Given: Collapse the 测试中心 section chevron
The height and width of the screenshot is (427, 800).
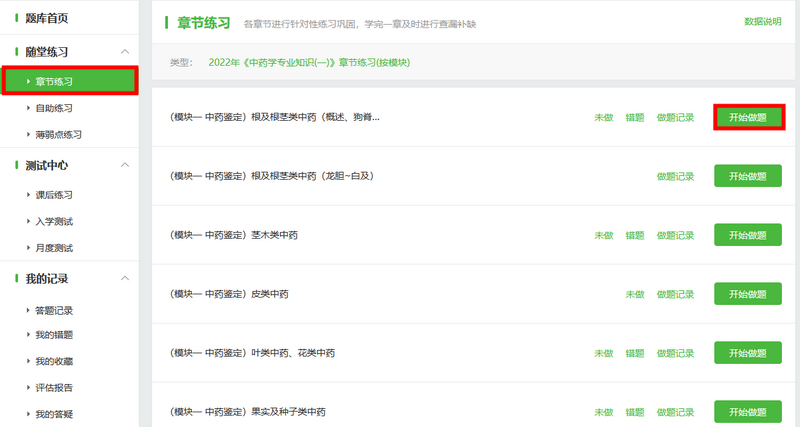Looking at the screenshot, I should point(124,165).
